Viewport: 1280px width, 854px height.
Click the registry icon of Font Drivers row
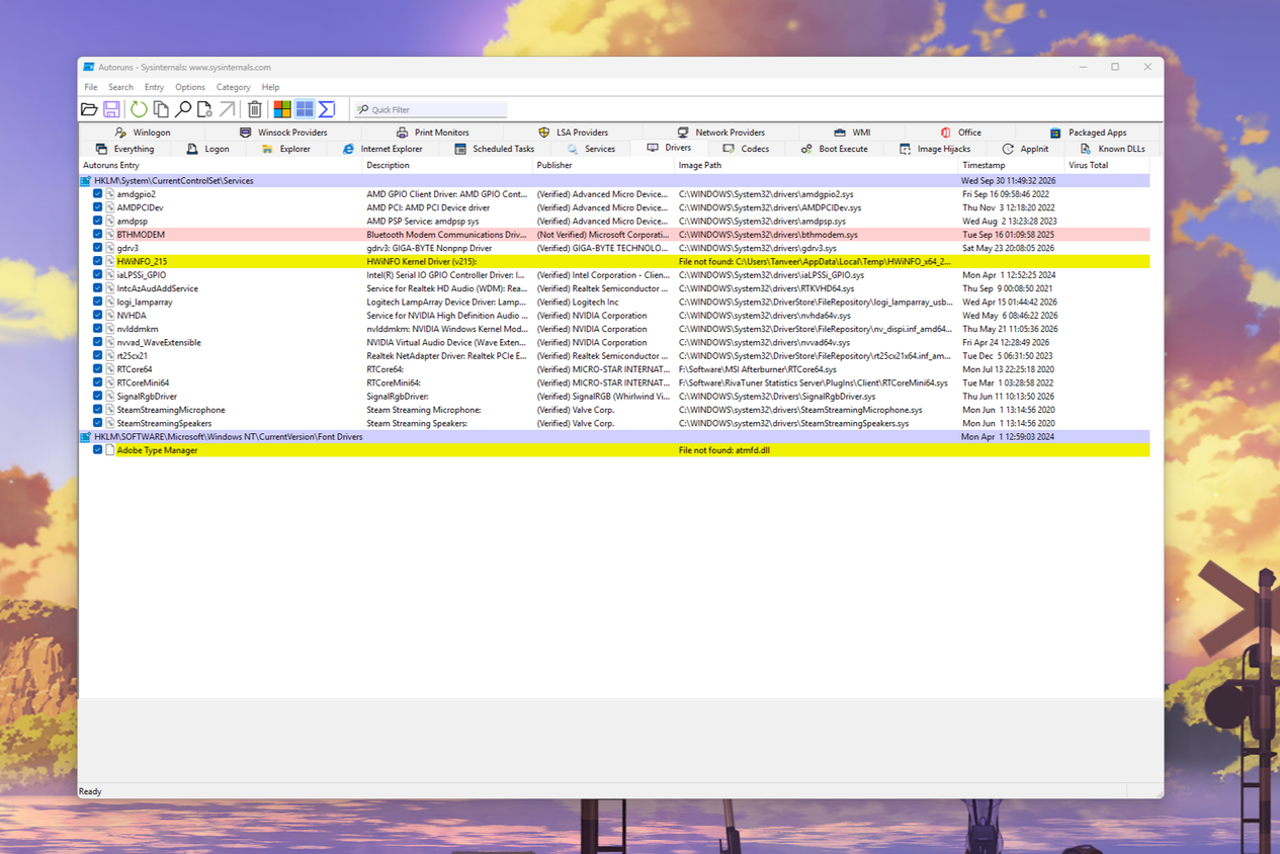tap(86, 437)
